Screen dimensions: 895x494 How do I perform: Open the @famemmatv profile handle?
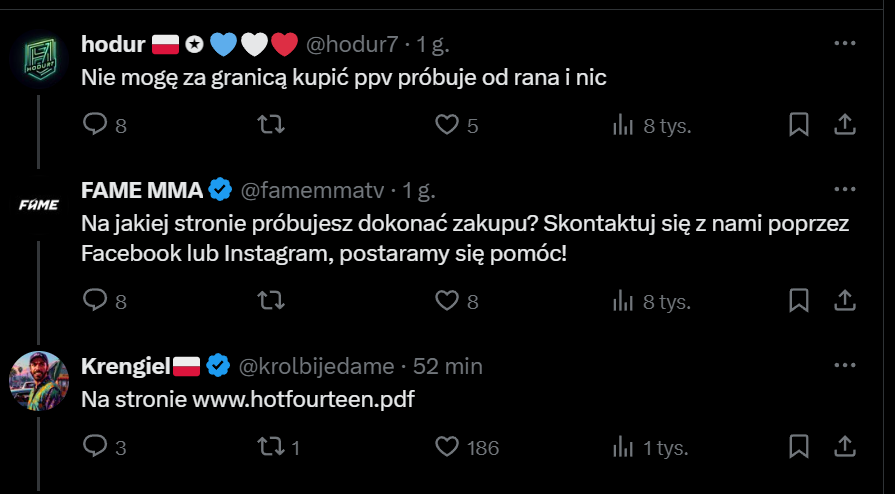point(313,190)
